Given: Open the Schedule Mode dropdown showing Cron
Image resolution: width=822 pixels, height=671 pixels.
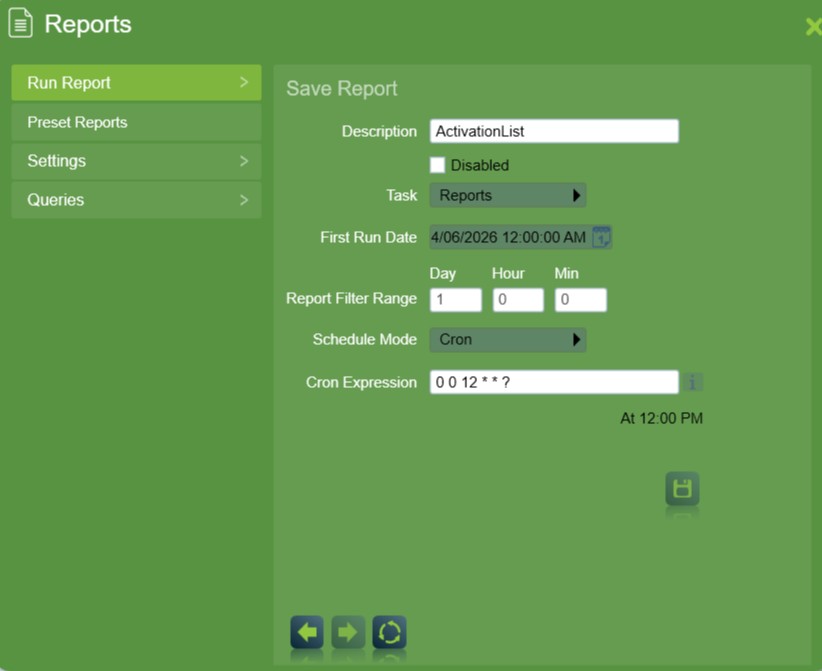Looking at the screenshot, I should [x=507, y=340].
